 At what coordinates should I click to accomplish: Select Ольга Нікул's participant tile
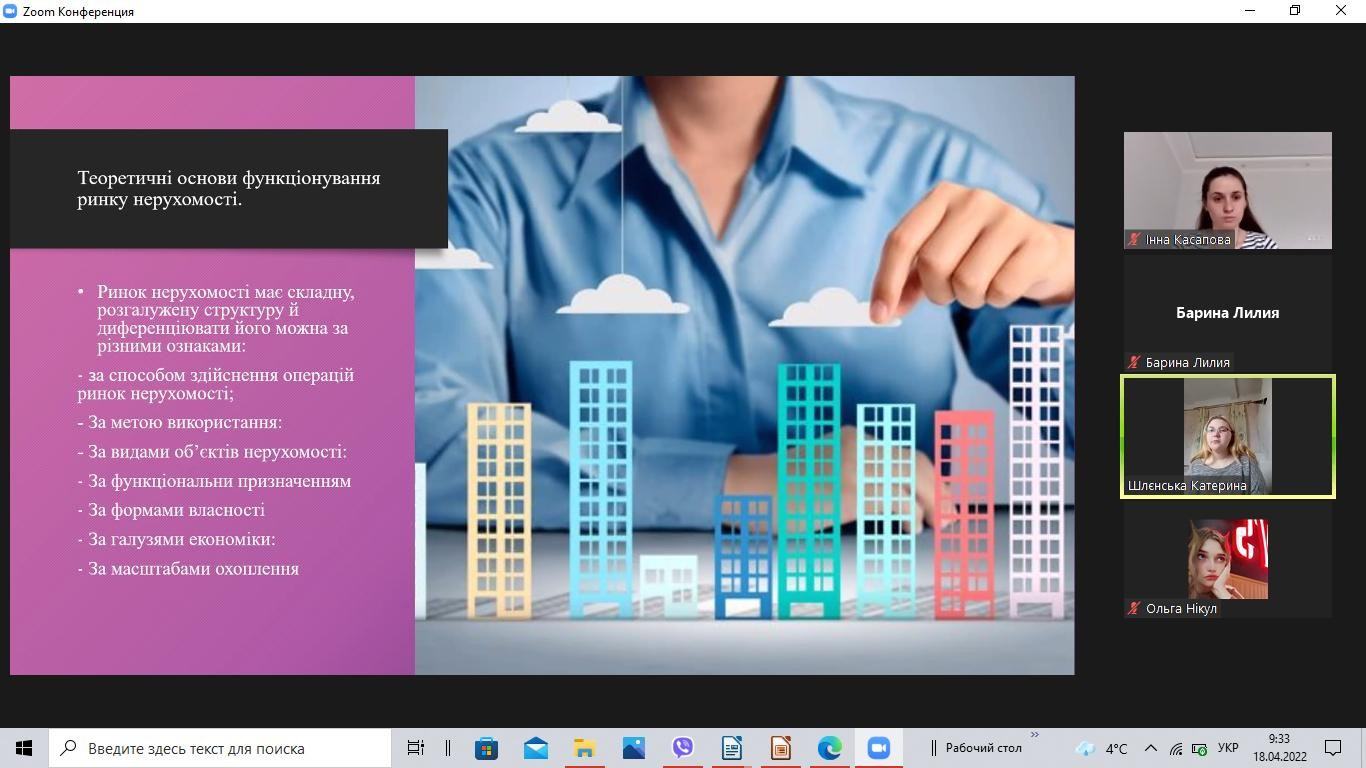pos(1228,559)
